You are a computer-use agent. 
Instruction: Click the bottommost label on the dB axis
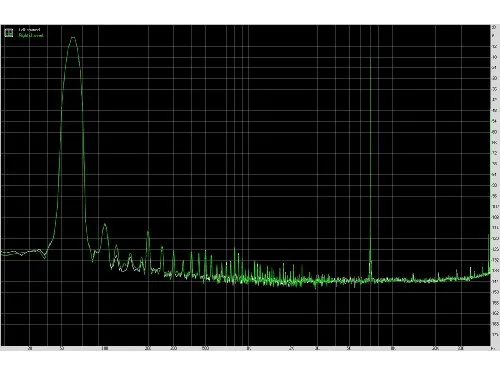(494, 334)
